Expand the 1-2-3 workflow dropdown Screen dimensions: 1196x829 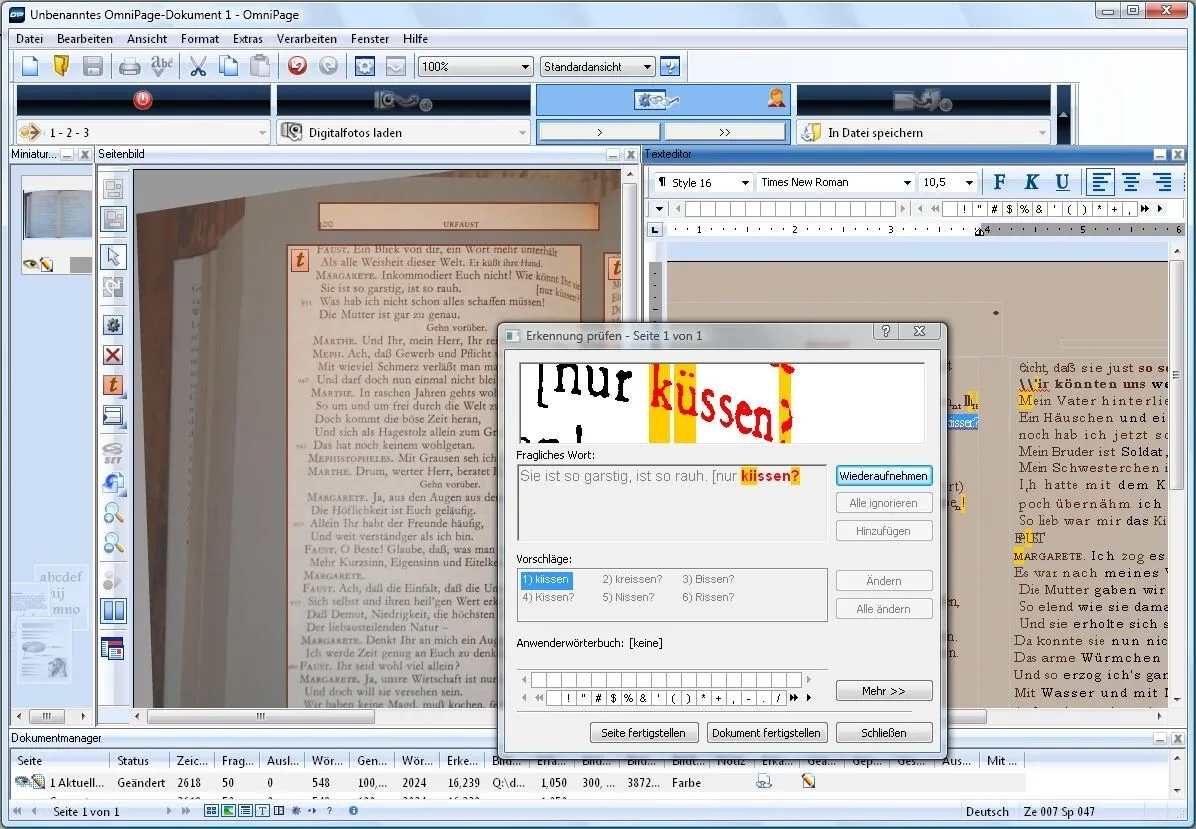tap(263, 131)
